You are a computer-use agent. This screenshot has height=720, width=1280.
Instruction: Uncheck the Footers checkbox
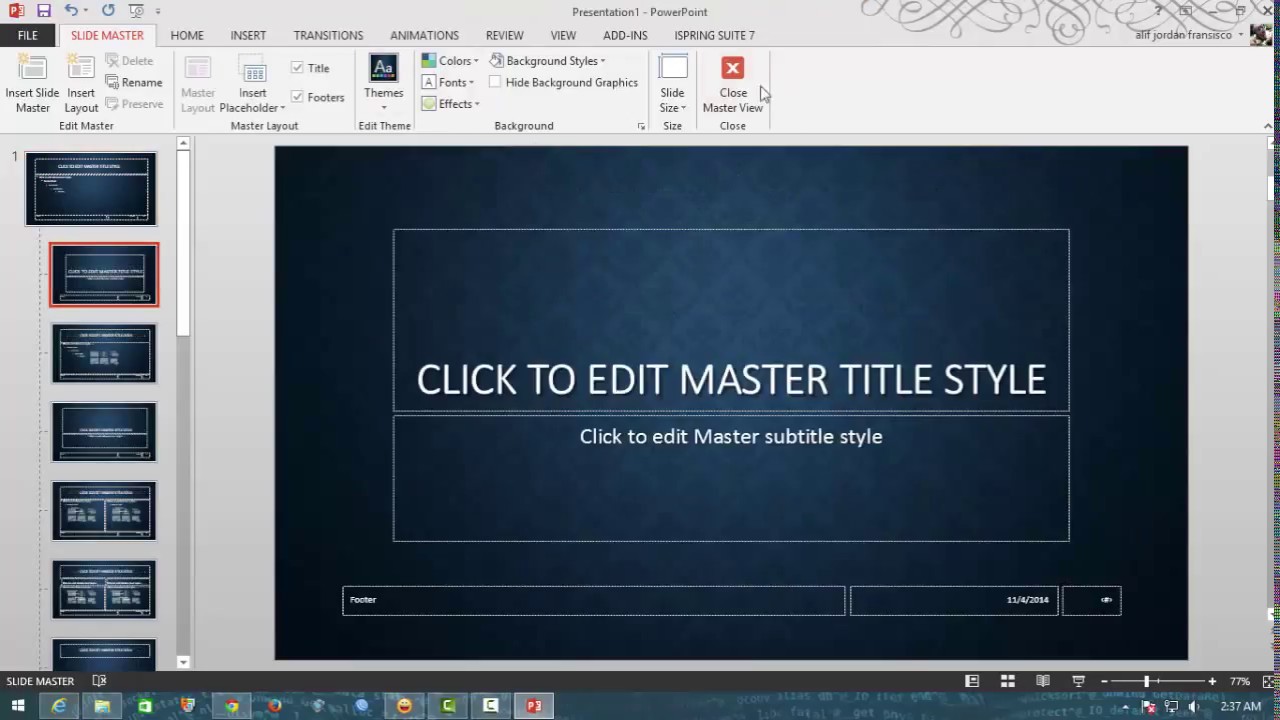tap(298, 97)
